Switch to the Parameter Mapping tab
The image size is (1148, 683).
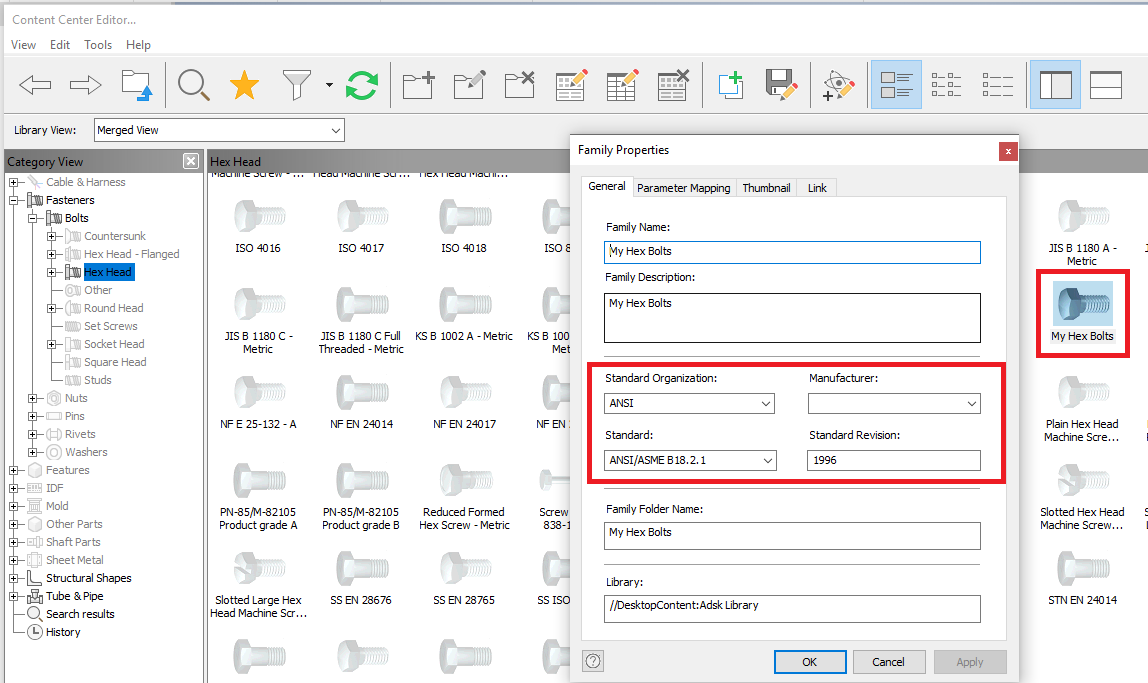[x=683, y=187]
